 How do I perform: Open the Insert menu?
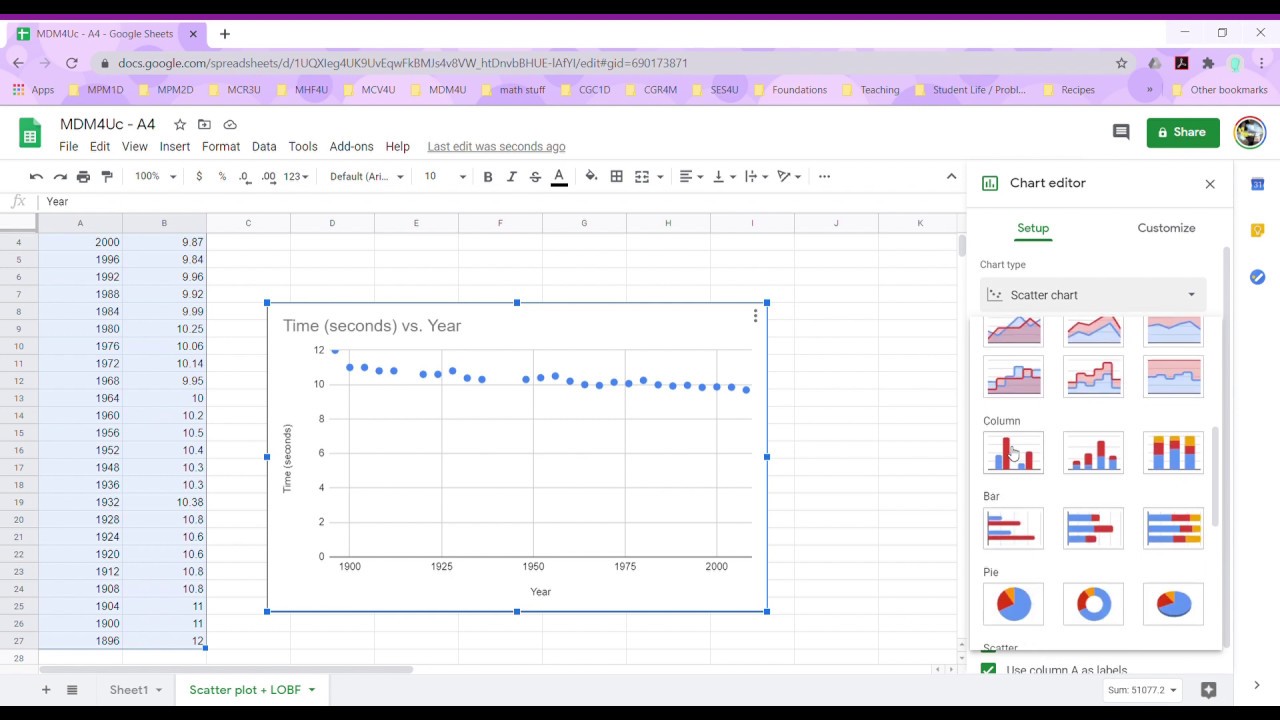[x=174, y=146]
